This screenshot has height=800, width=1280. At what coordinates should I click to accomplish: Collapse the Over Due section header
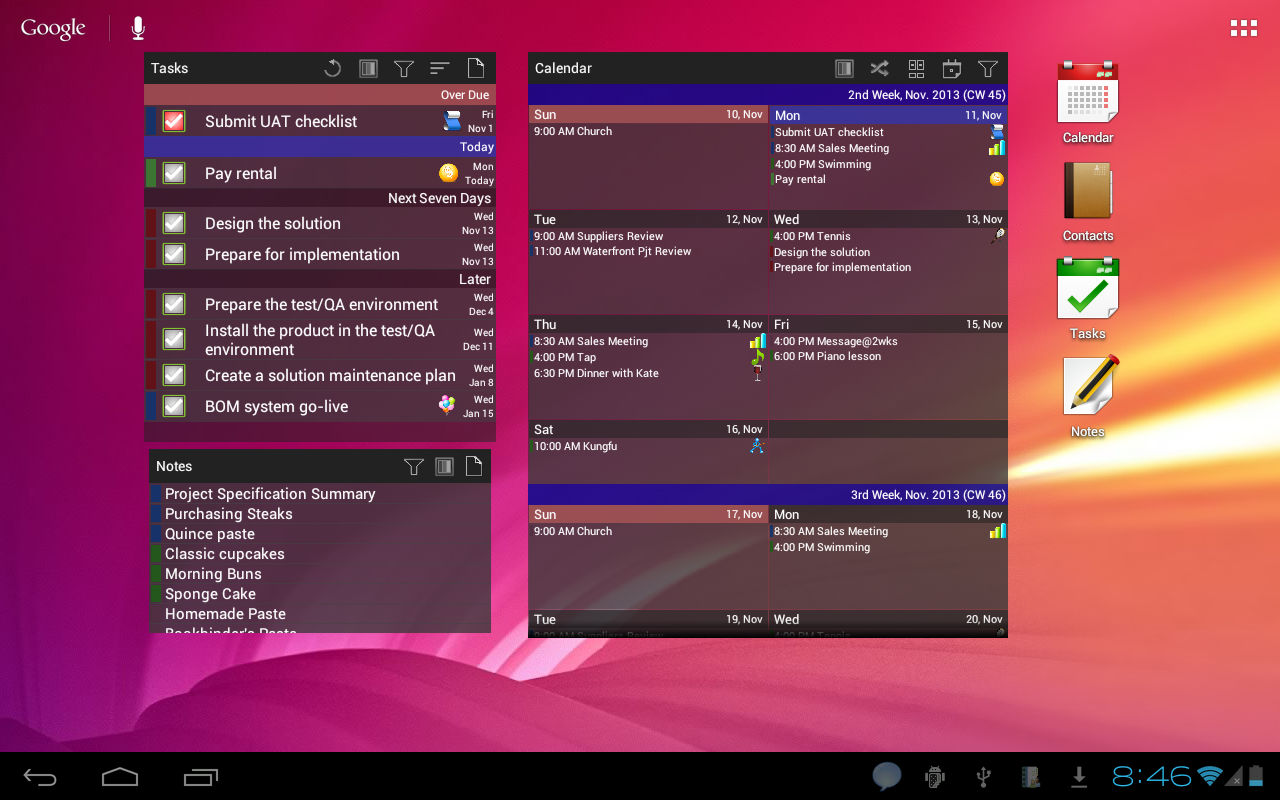pyautogui.click(x=320, y=95)
